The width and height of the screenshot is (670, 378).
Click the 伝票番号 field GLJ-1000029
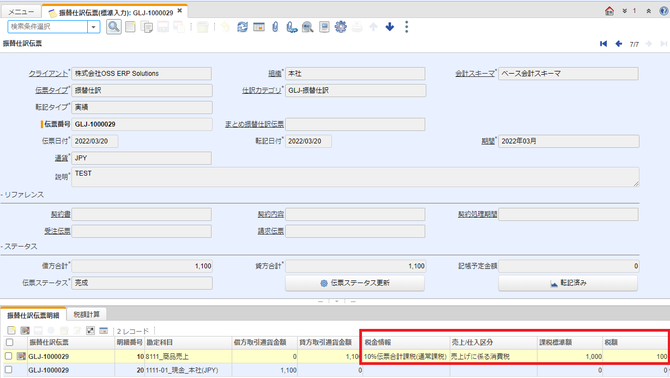tap(141, 124)
